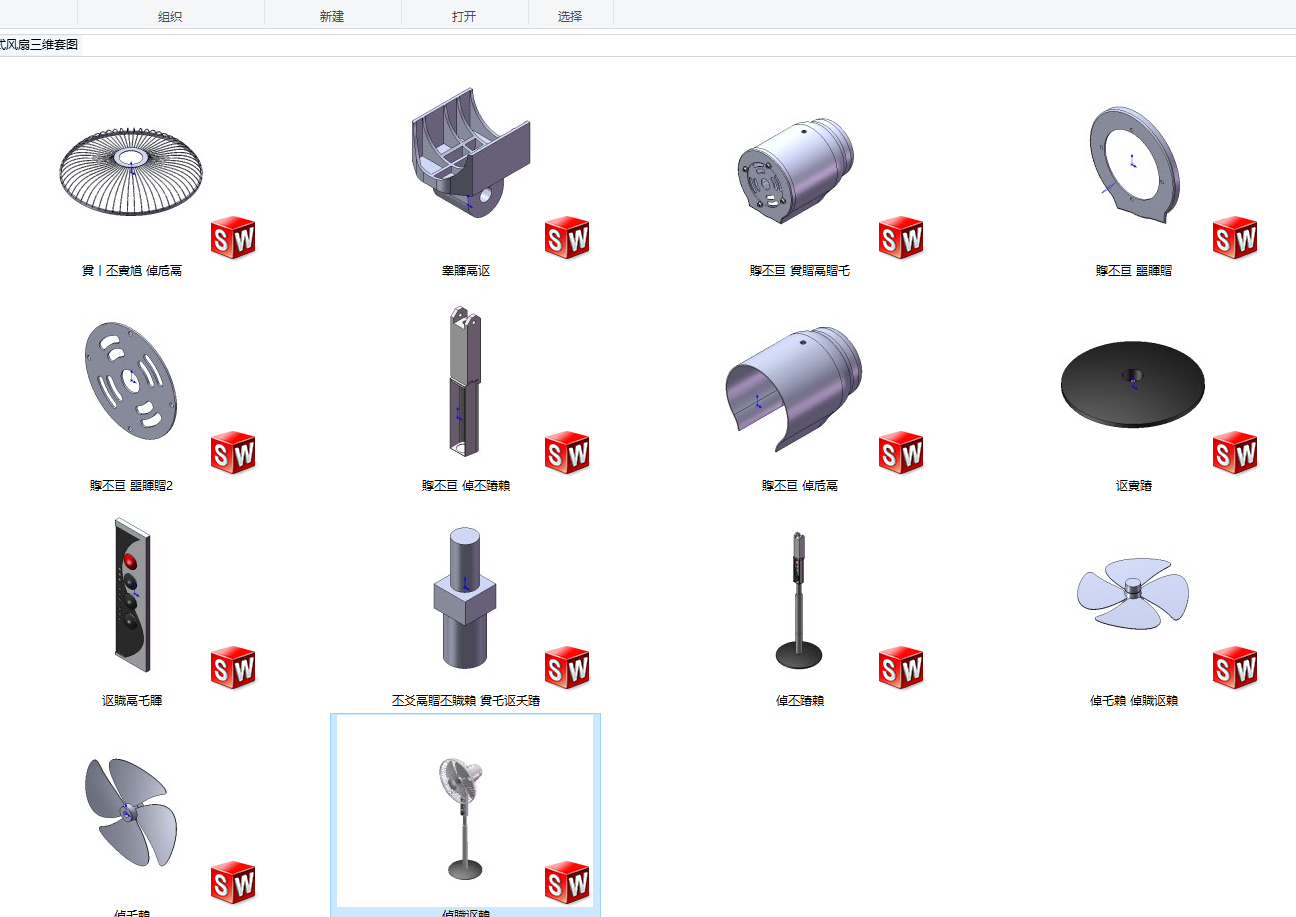The height and width of the screenshot is (917, 1296).
Task: Click the SolidWorks badge next to the slotted round plate
Action: pos(233,453)
